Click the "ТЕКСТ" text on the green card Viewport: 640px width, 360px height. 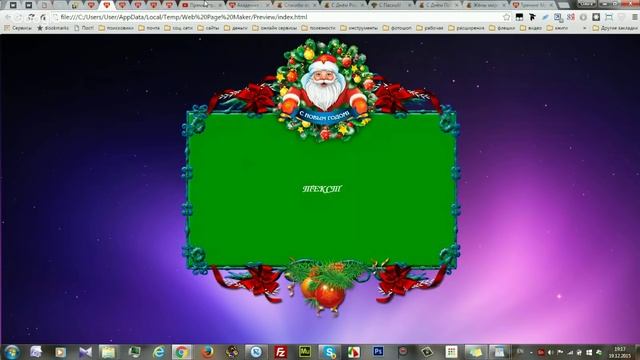click(322, 189)
